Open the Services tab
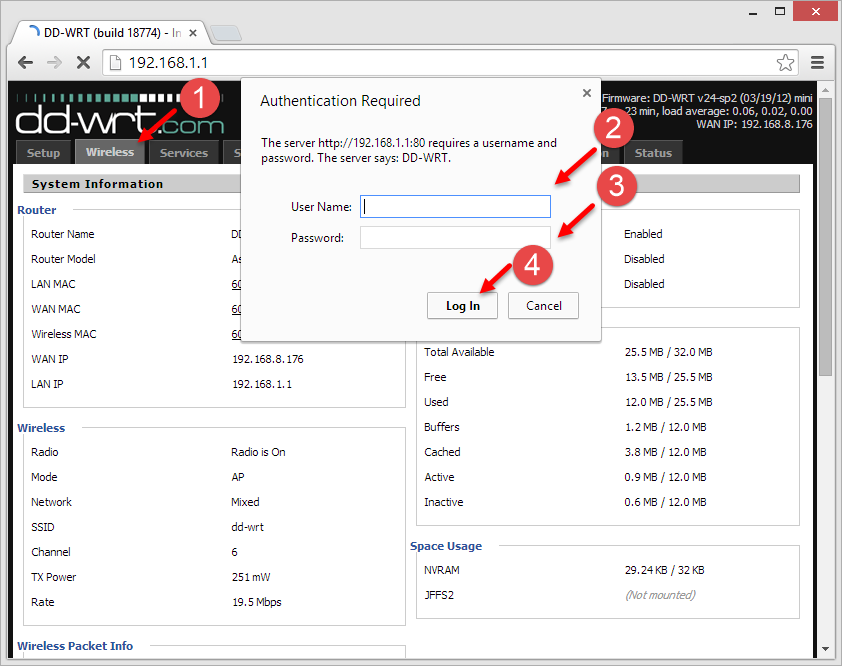 (184, 153)
